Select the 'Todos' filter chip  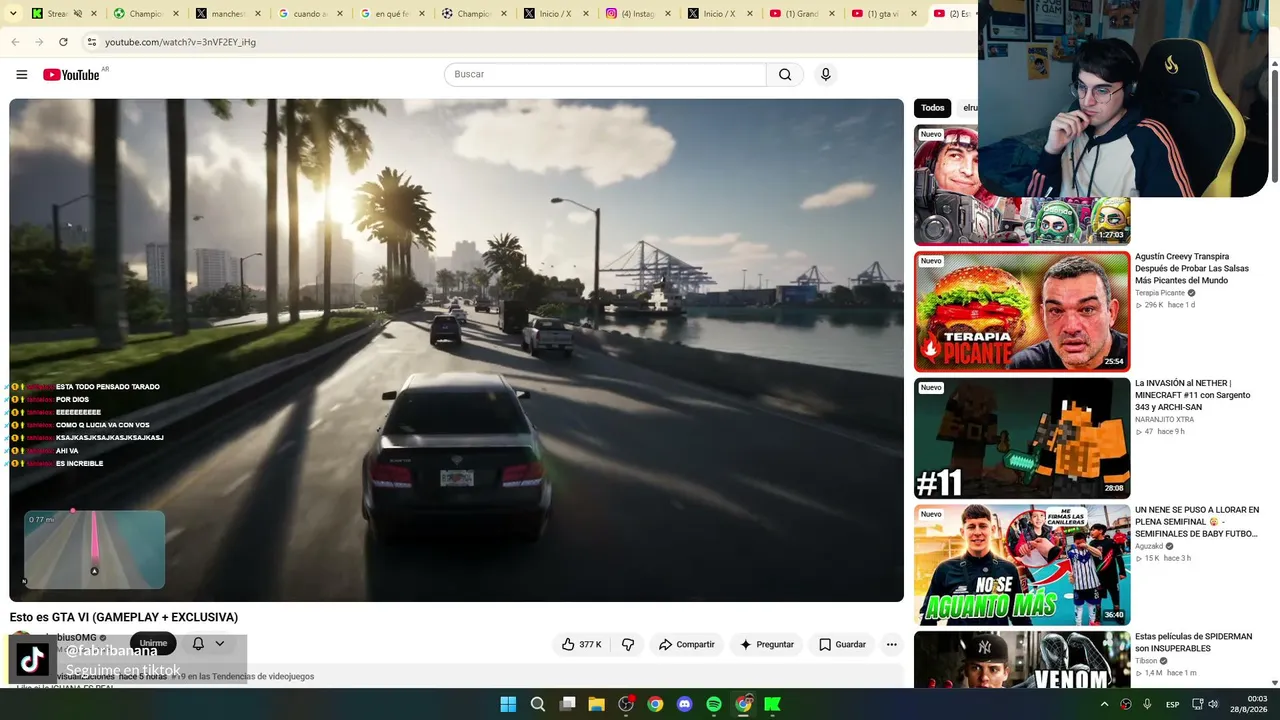tap(933, 108)
